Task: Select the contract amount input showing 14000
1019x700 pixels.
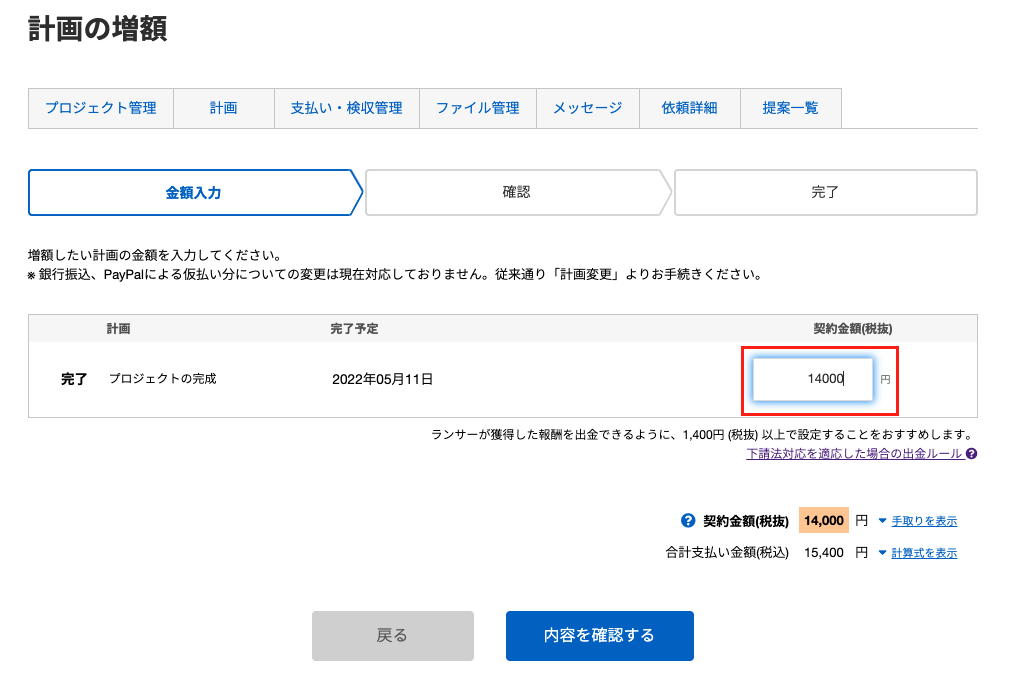Action: pyautogui.click(x=812, y=379)
